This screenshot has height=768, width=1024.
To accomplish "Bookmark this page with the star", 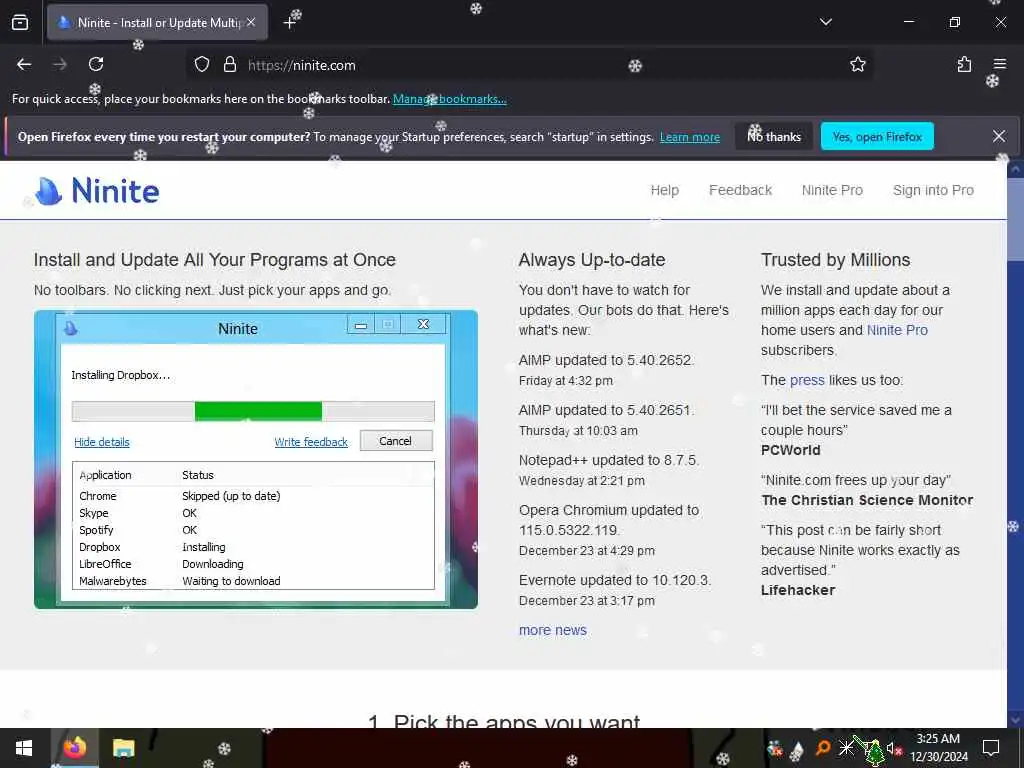I will (857, 65).
